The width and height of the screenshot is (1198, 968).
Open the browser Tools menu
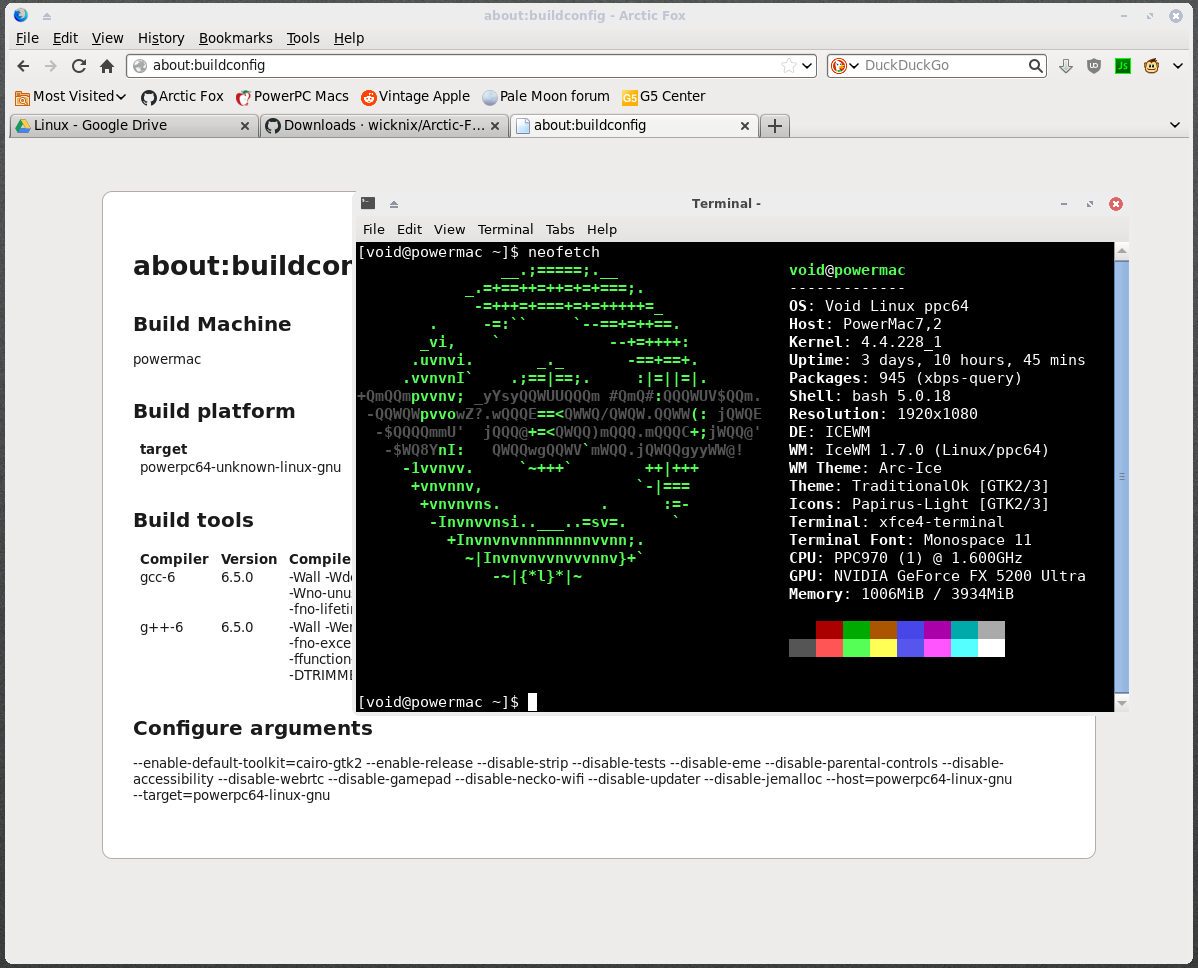click(303, 38)
